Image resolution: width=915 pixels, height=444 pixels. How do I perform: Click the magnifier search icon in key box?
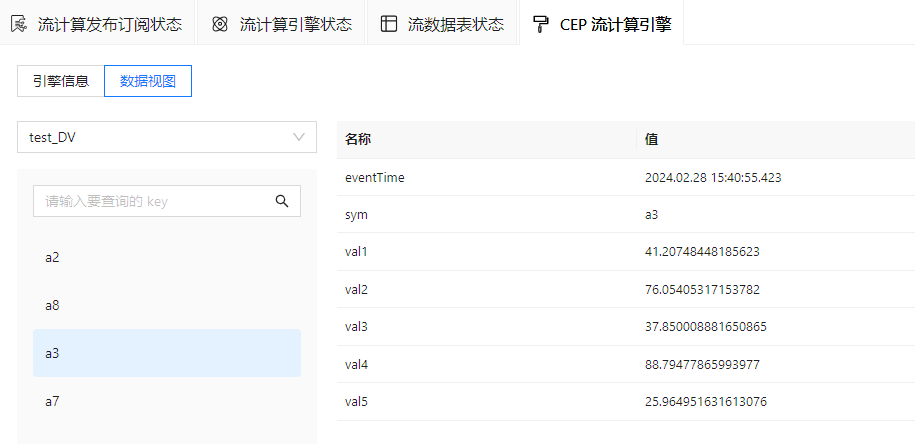282,201
